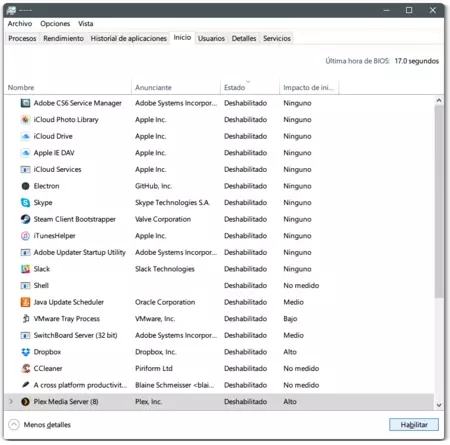450x445 pixels.
Task: Click the Java Update Scheduler icon
Action: click(25, 302)
